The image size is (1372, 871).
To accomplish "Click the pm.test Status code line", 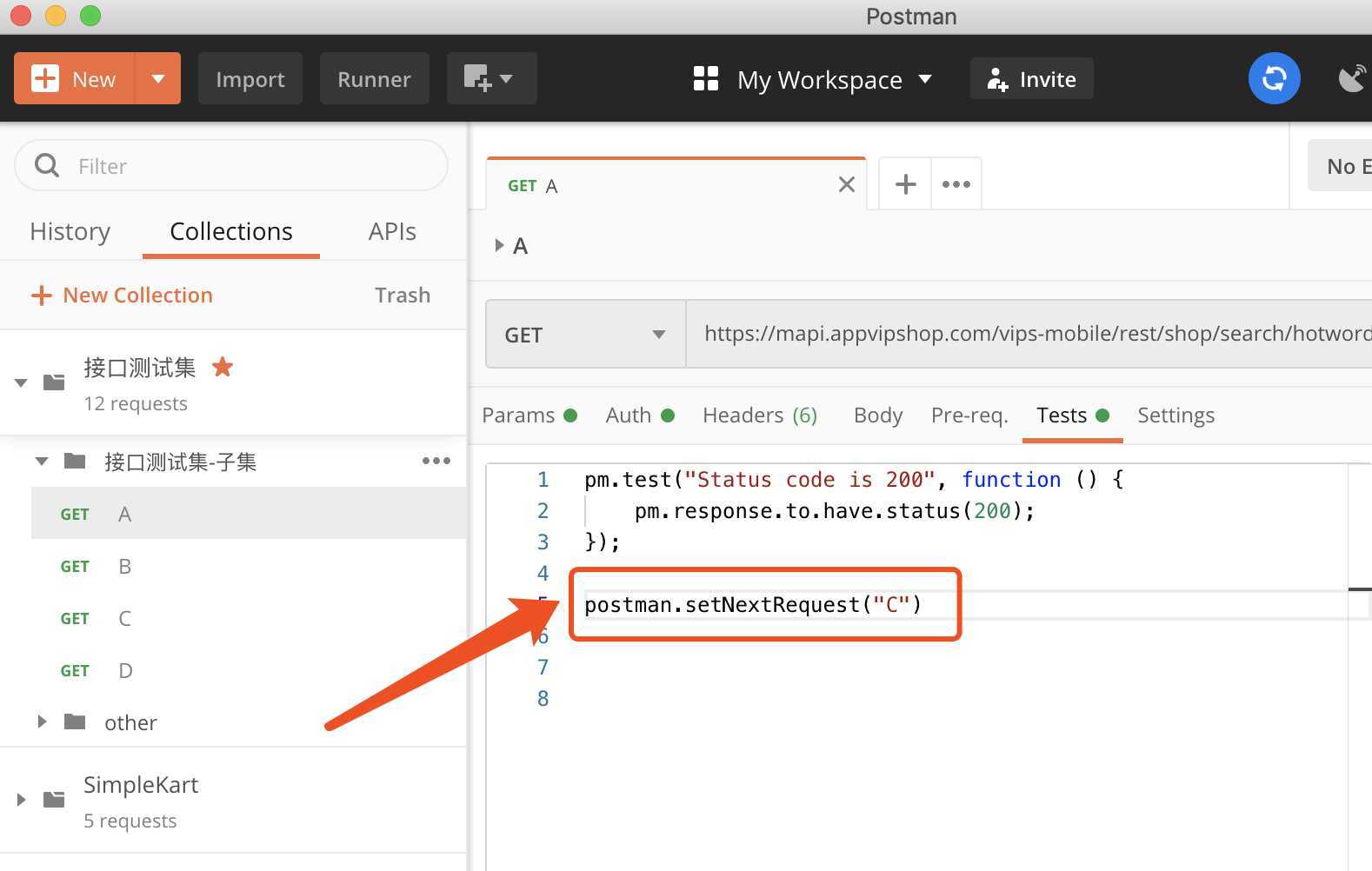I will coord(854,479).
